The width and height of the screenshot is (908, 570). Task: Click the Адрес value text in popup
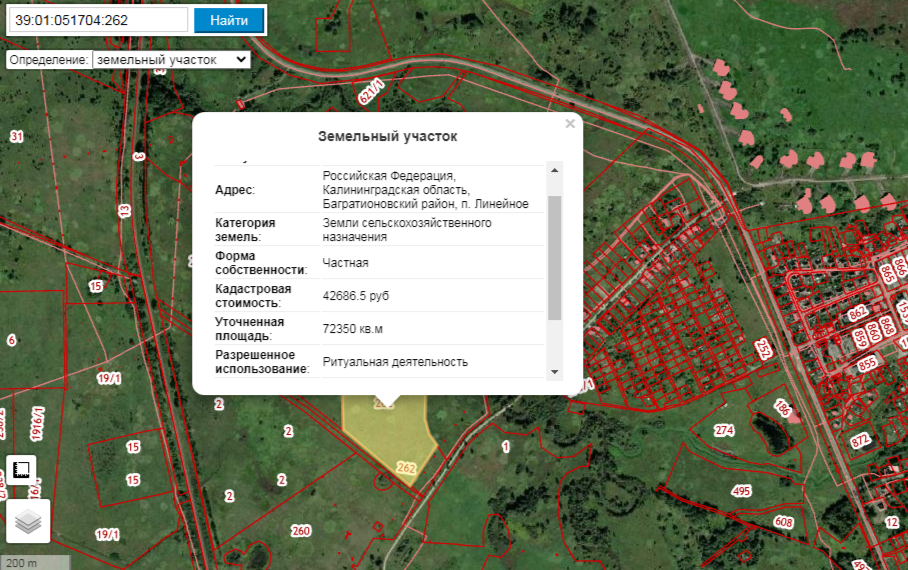[x=425, y=189]
